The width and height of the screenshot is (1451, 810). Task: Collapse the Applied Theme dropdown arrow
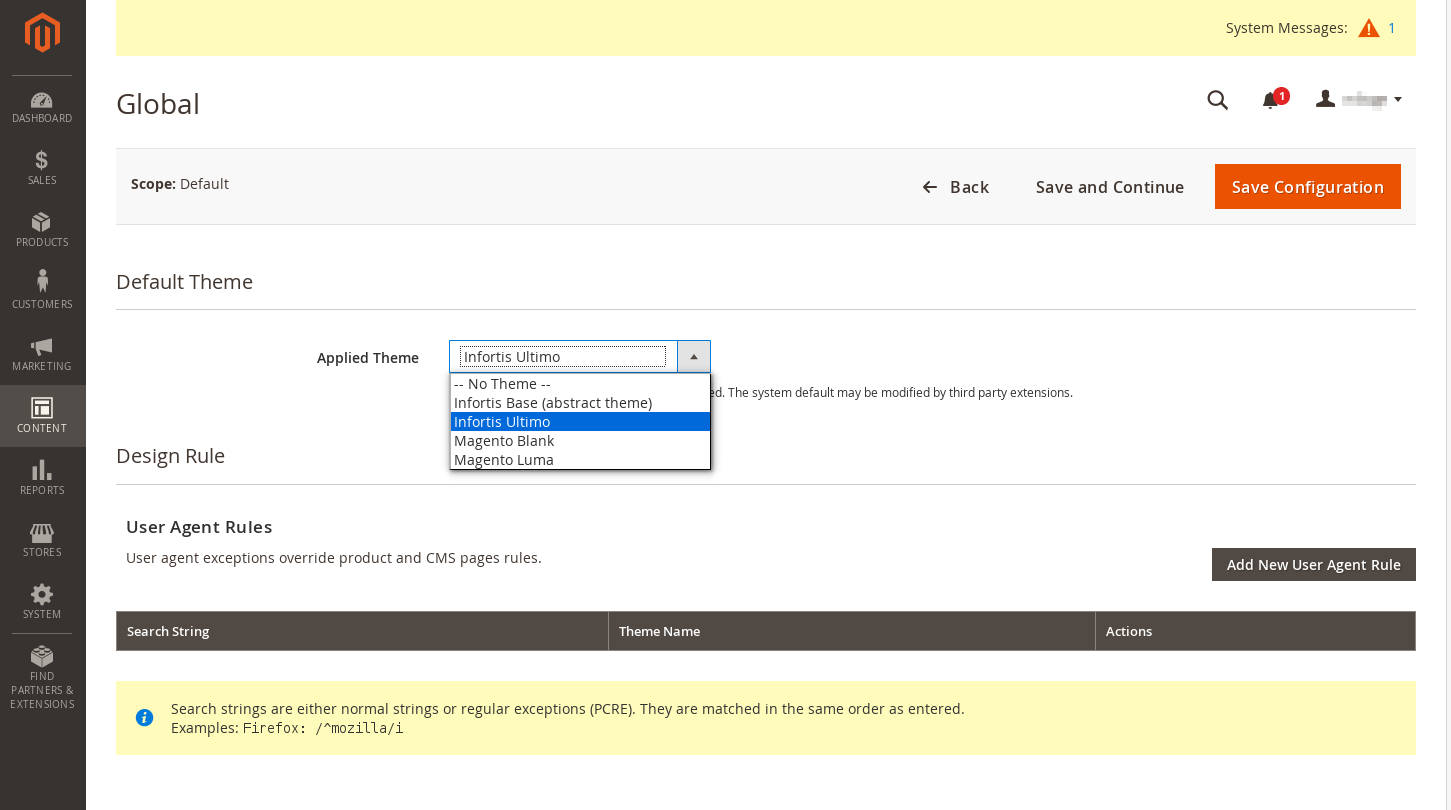coord(694,357)
